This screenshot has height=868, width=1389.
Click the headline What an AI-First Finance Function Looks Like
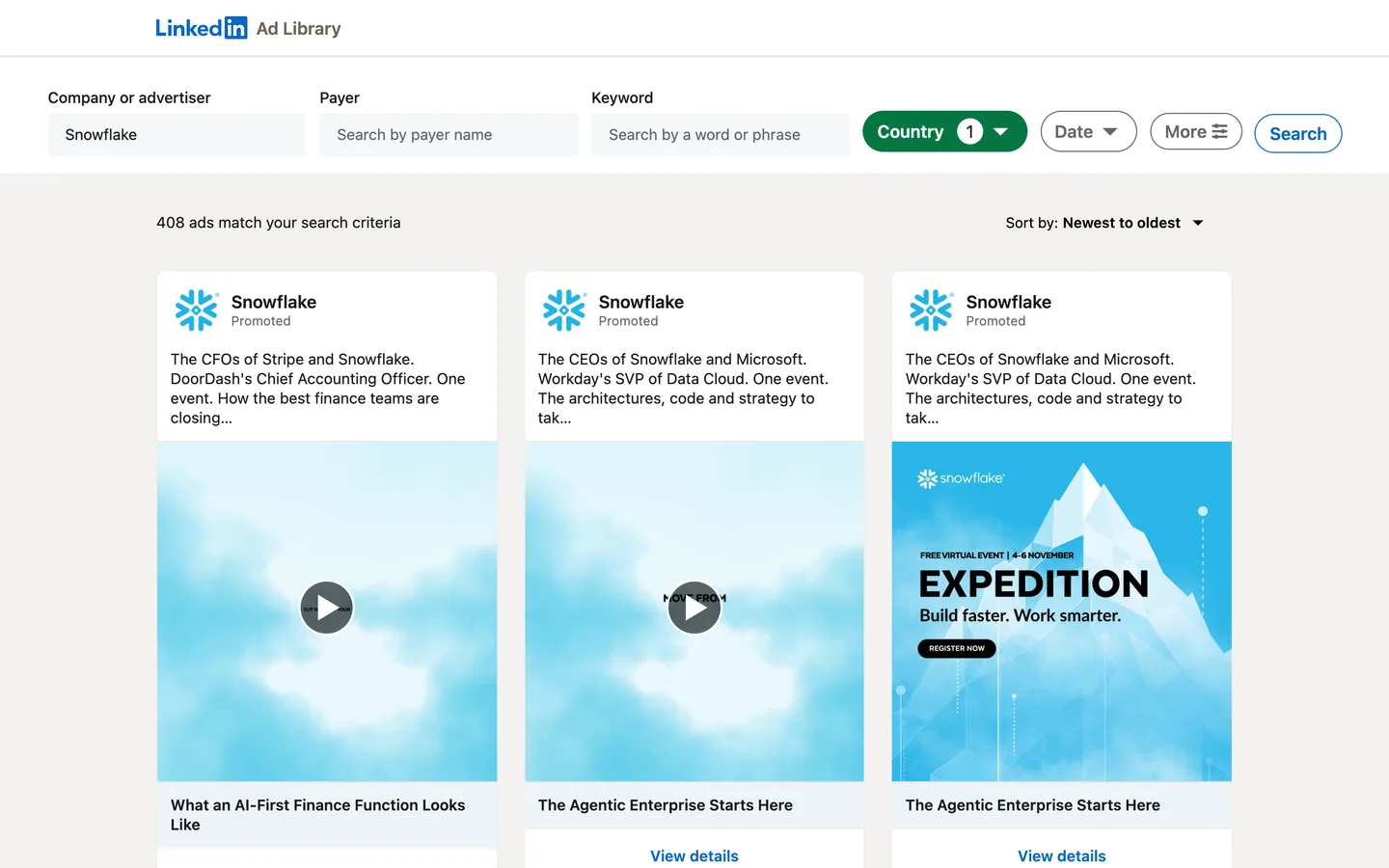pos(317,815)
